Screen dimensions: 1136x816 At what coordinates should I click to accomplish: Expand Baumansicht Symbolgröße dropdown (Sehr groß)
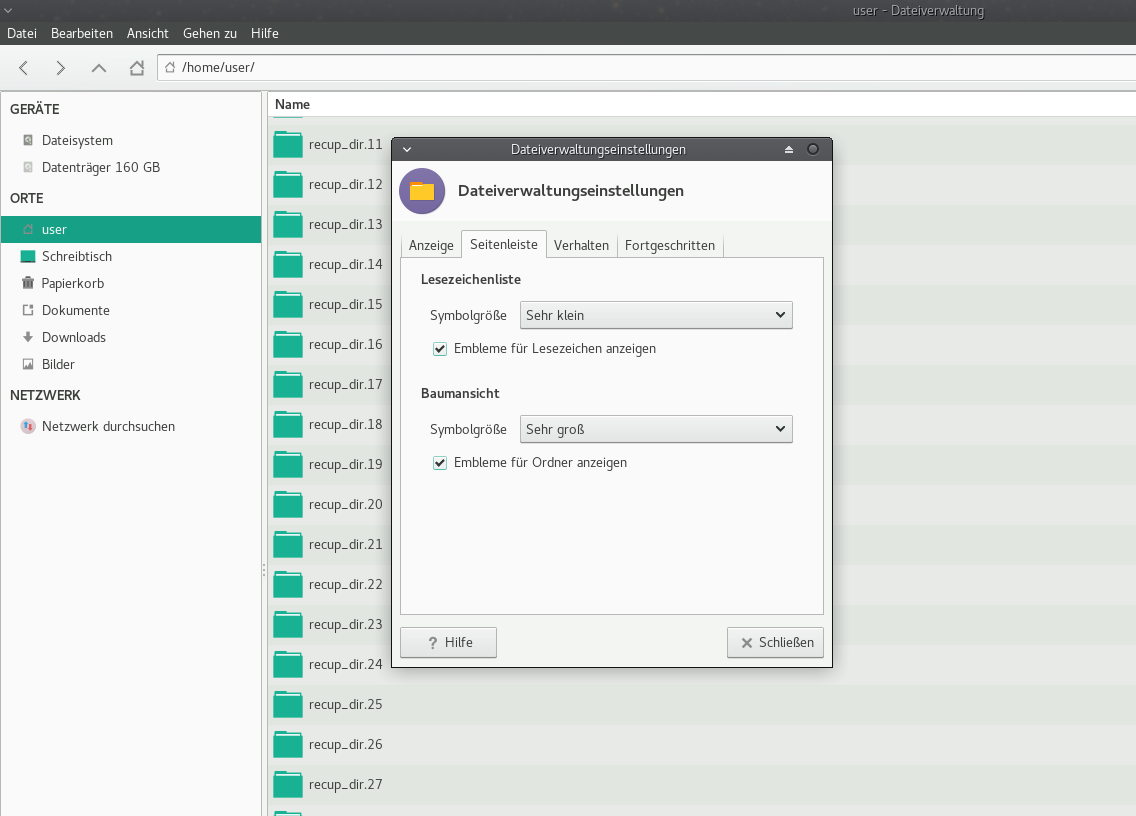pos(656,429)
